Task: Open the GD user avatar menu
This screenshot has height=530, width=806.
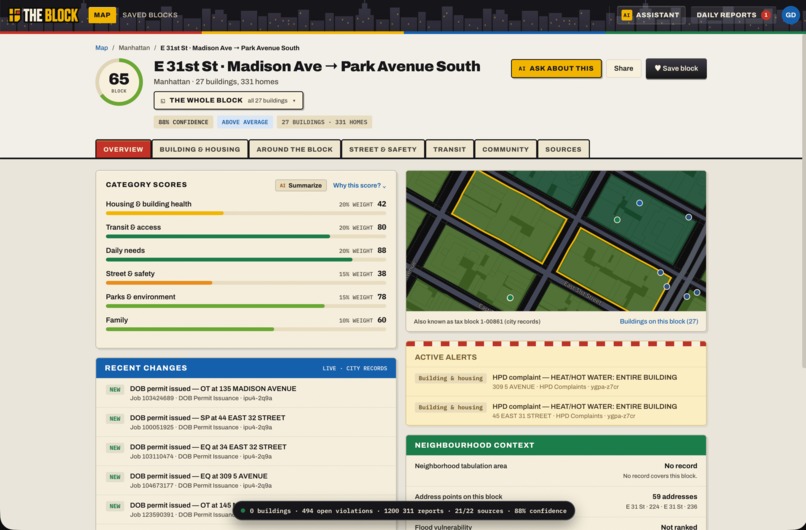Action: click(791, 15)
